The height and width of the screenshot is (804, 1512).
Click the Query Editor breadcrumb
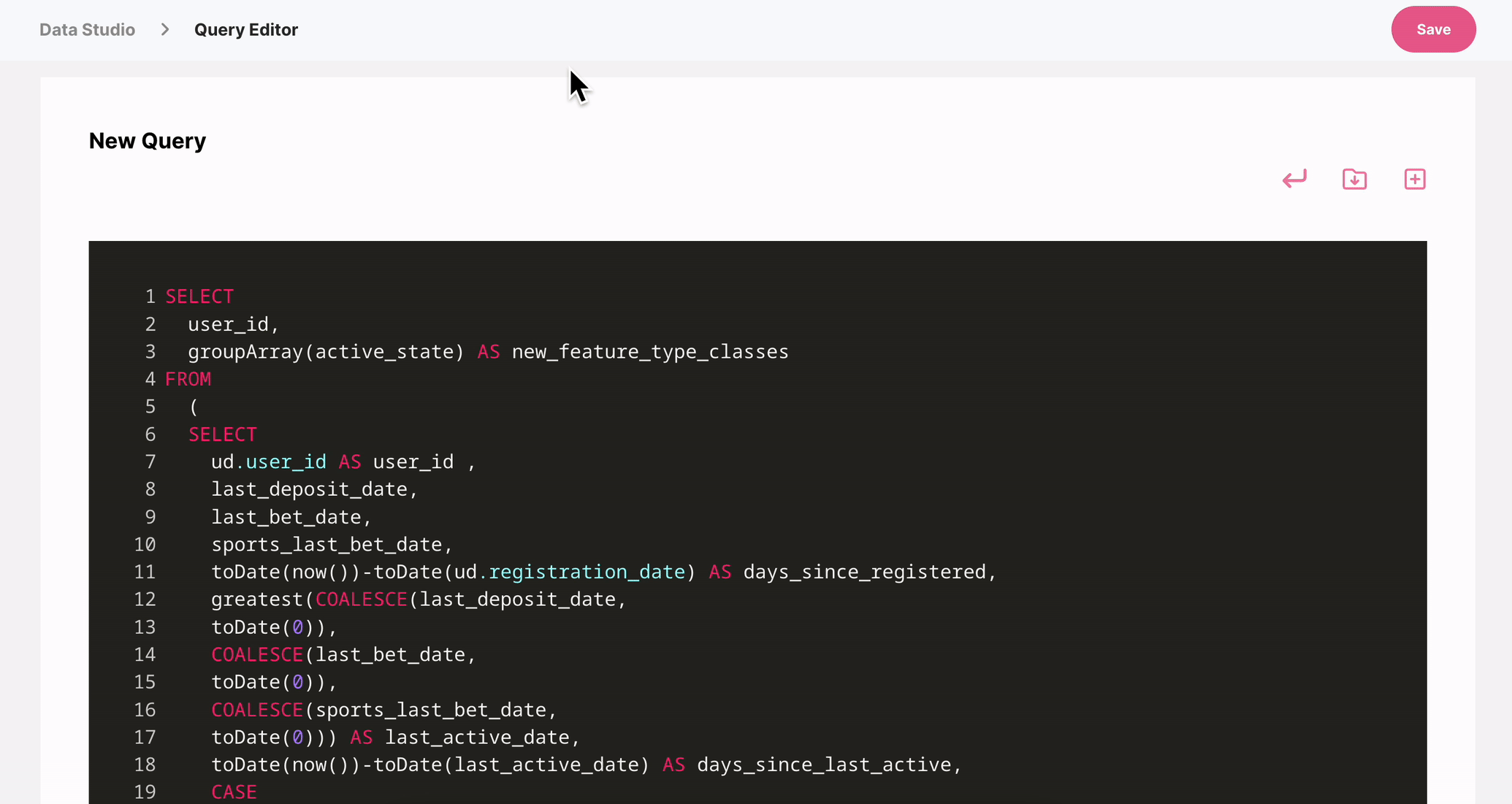246,29
